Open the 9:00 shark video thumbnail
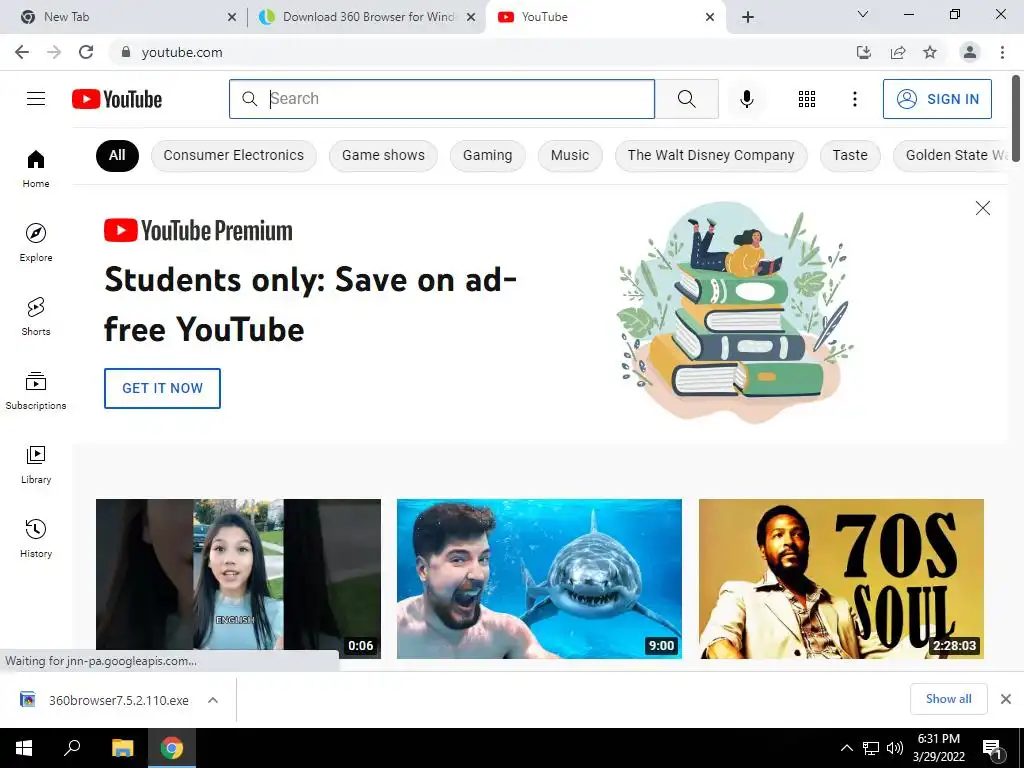The image size is (1024, 768). (x=539, y=579)
